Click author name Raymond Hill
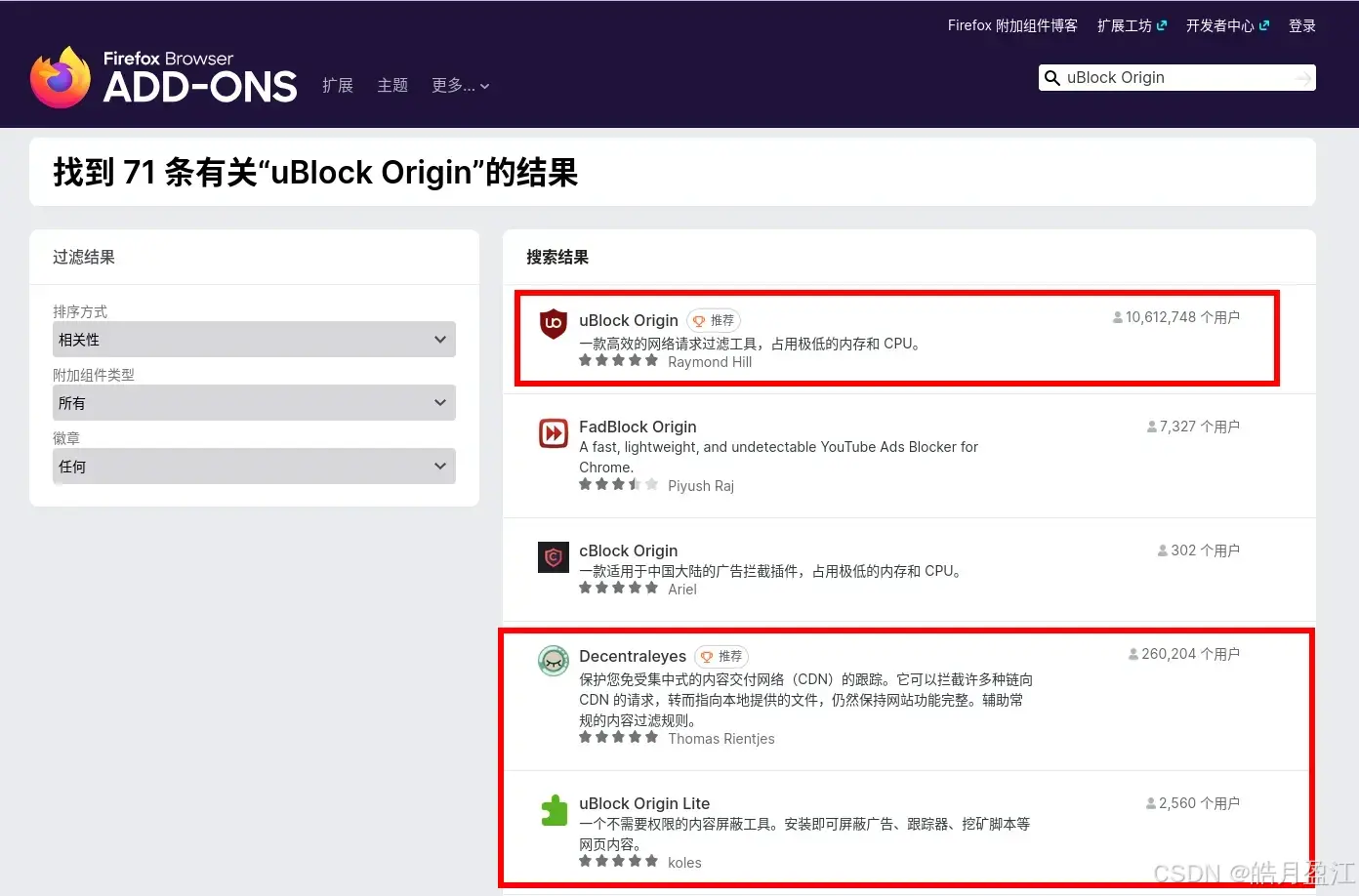 710,362
